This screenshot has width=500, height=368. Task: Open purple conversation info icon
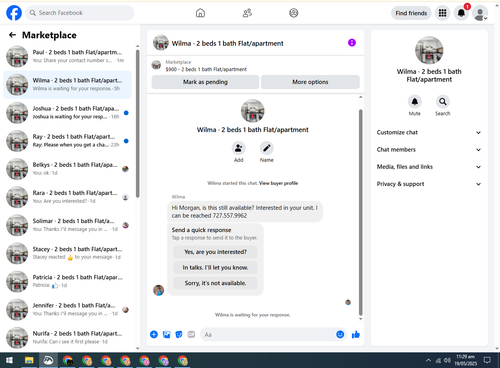(x=352, y=43)
